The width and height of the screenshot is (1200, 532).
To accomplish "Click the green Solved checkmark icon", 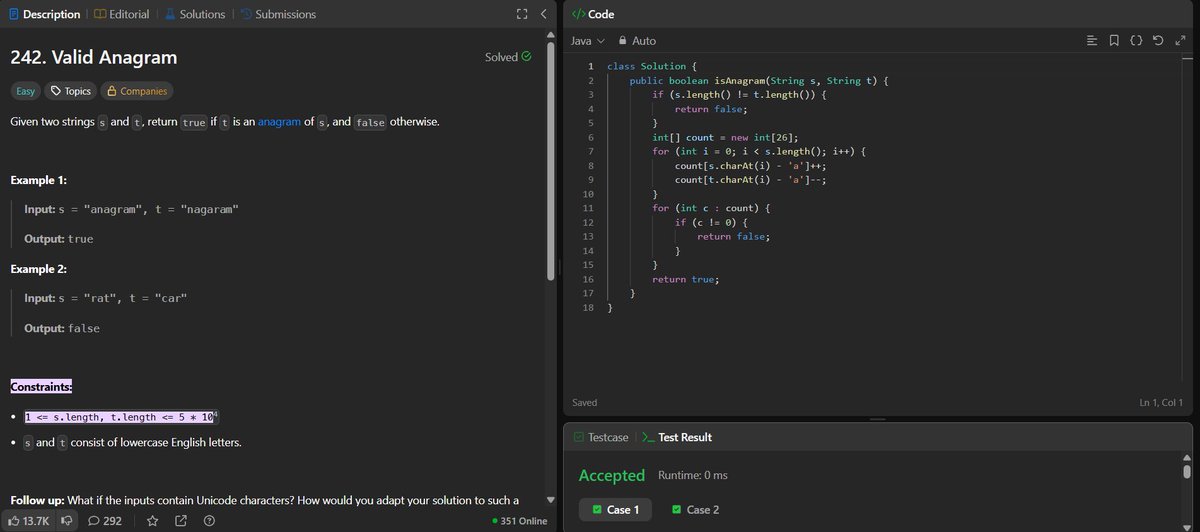I will pyautogui.click(x=527, y=57).
